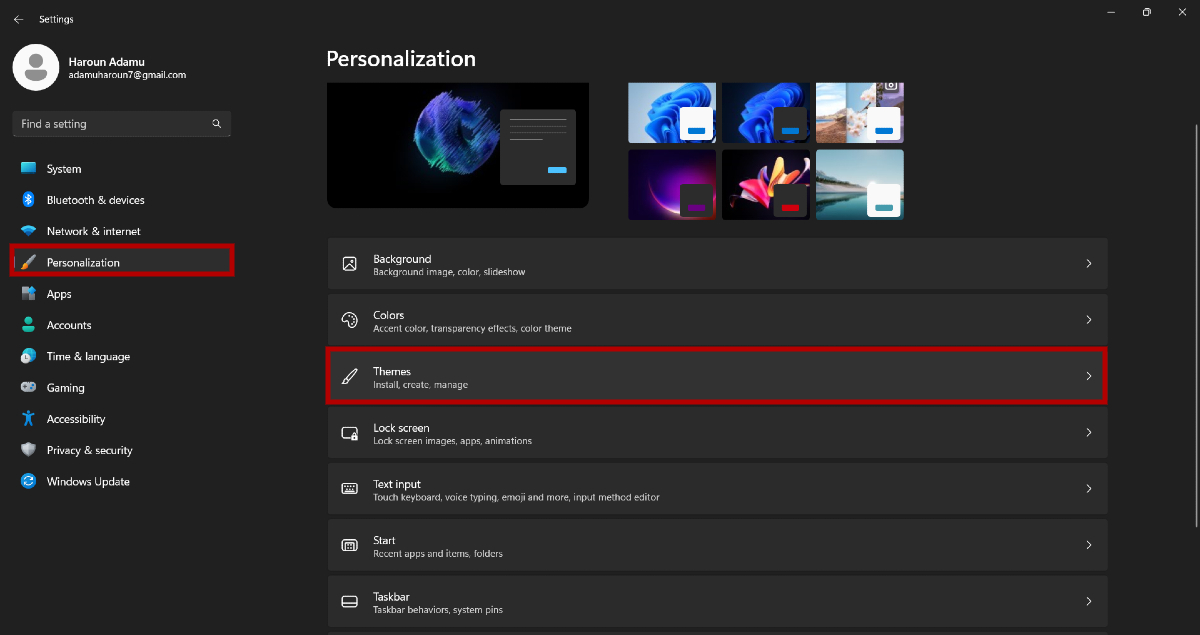Click the Lock screen icon
The height and width of the screenshot is (635, 1200).
pos(350,433)
